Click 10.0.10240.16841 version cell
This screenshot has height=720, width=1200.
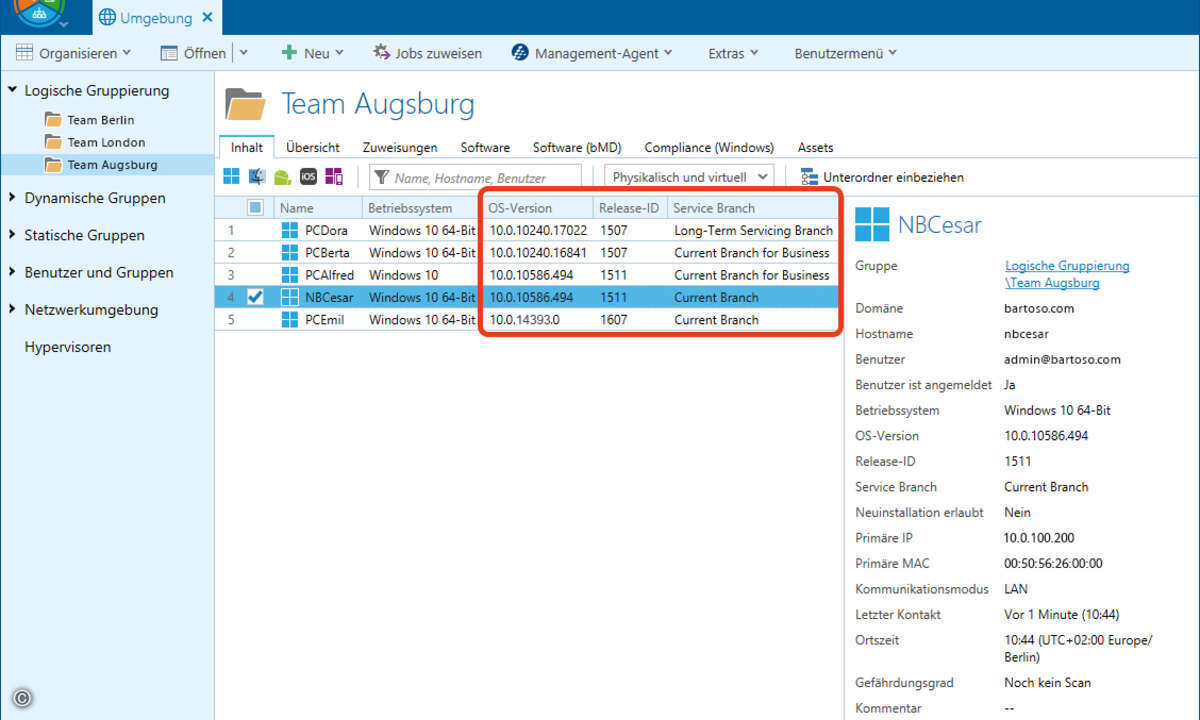point(538,252)
